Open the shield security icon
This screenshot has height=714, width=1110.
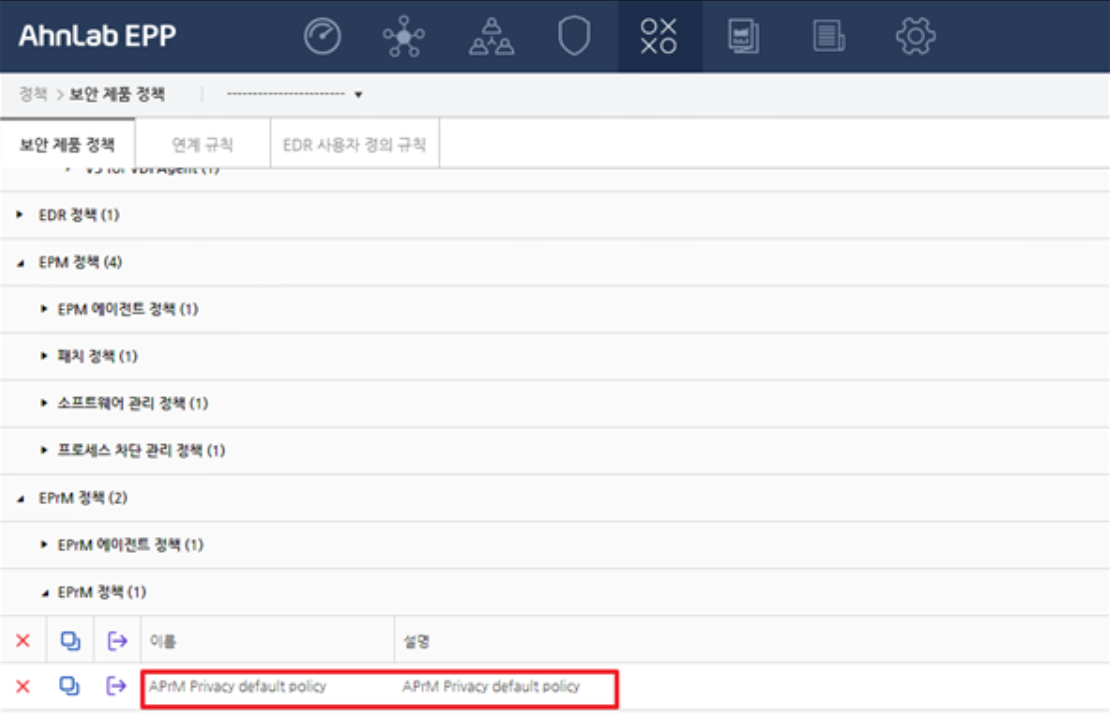click(574, 36)
